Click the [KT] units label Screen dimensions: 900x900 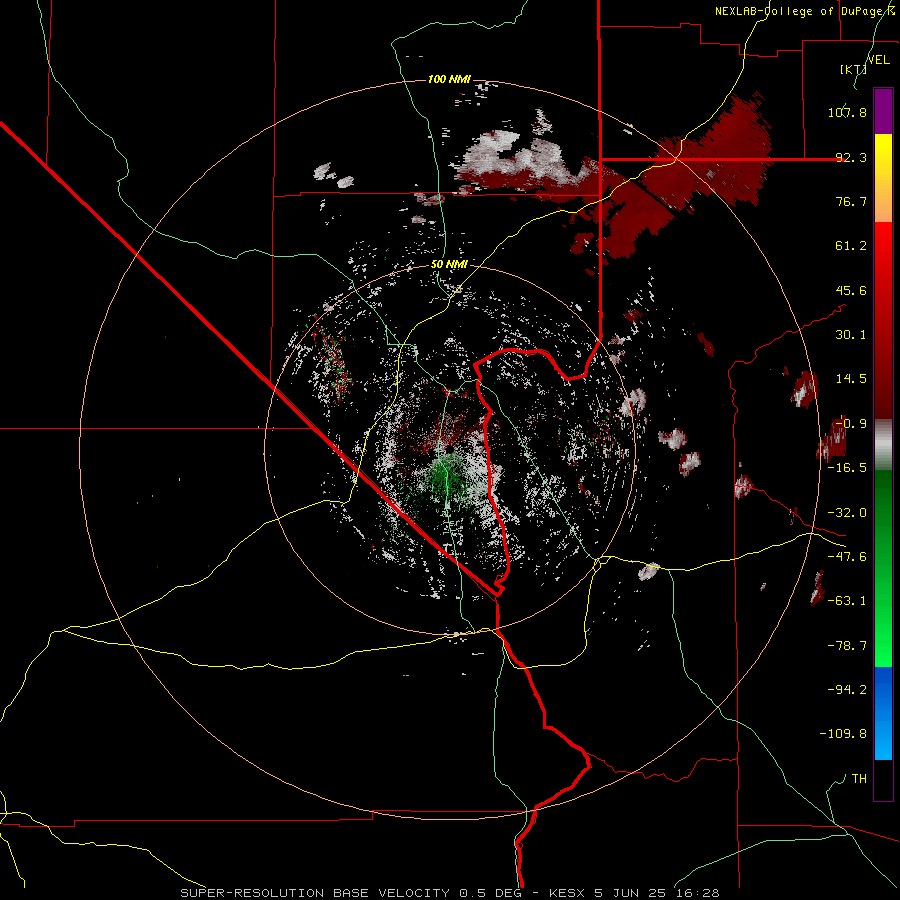854,69
